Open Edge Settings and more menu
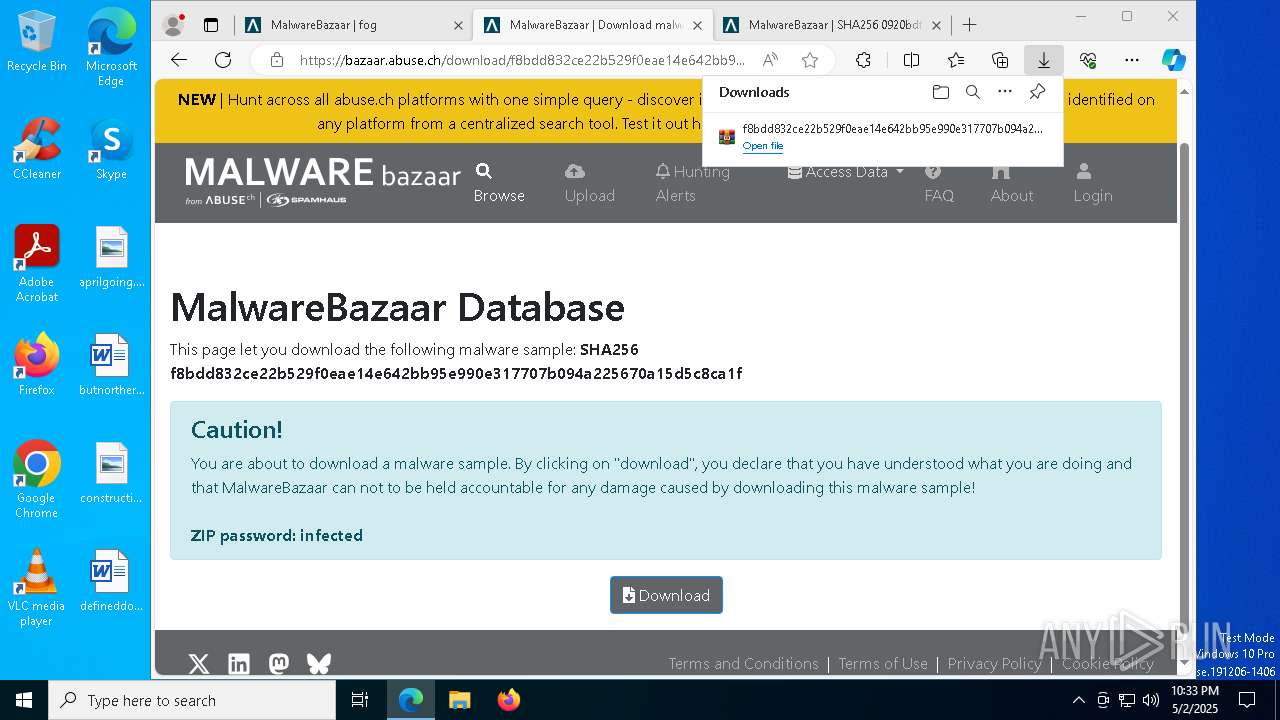Screen dimensions: 1280x720 pyautogui.click(x=1132, y=60)
